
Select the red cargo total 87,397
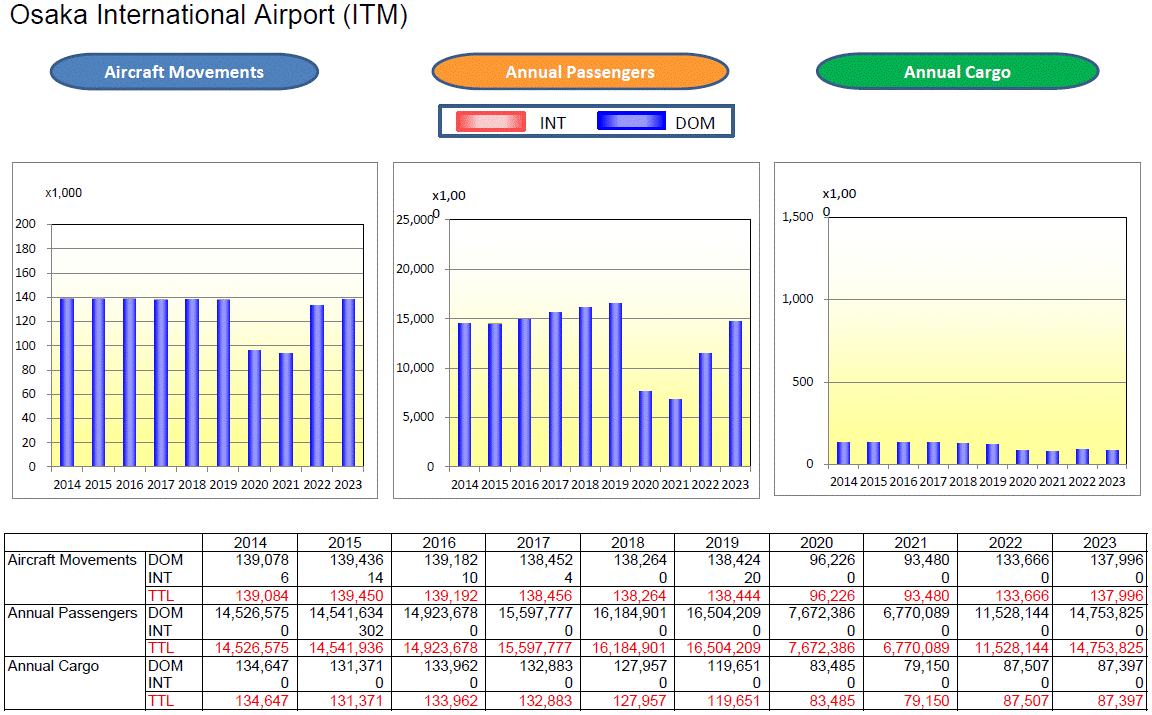click(x=1120, y=701)
